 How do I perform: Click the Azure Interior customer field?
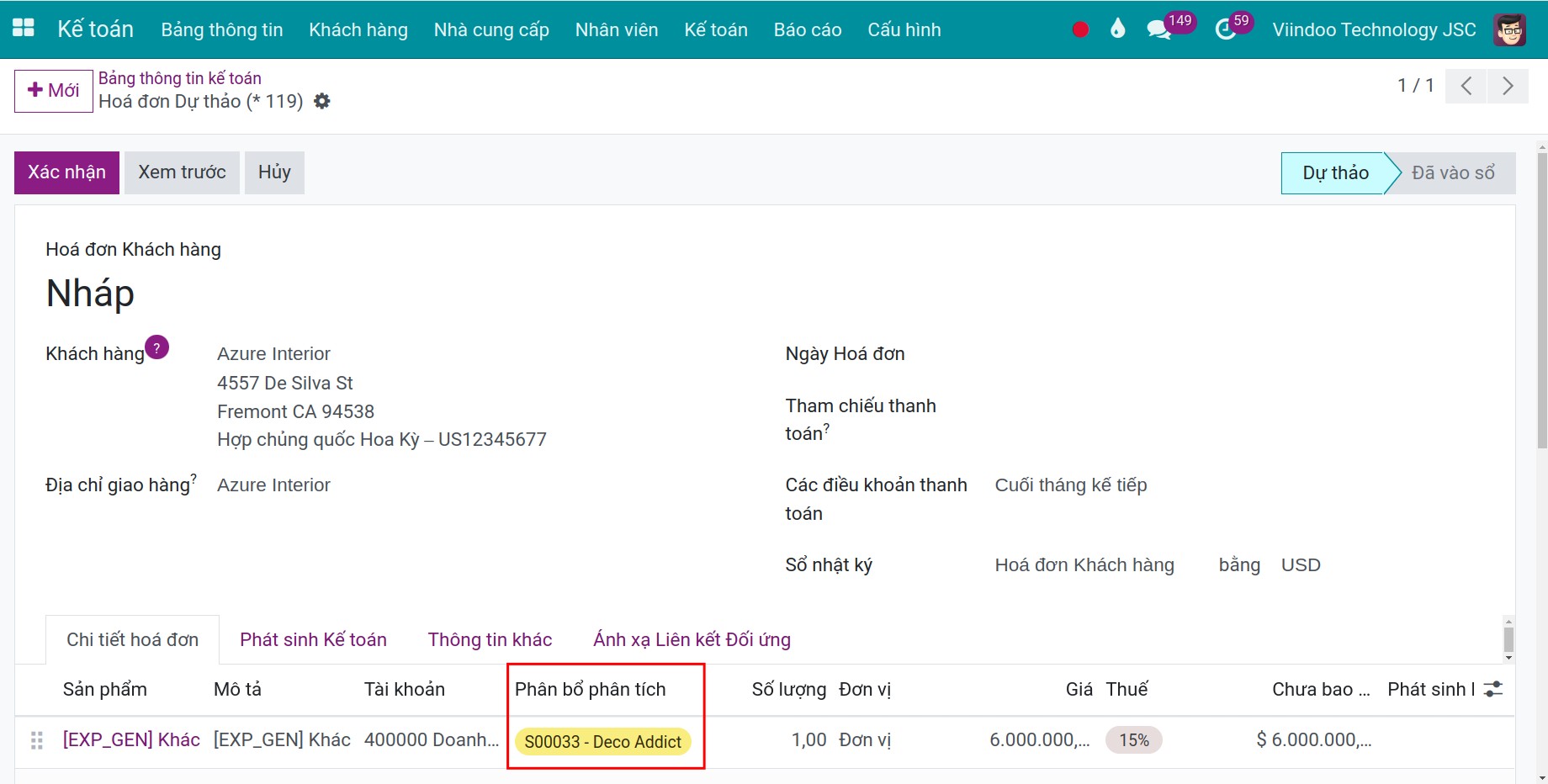tap(273, 354)
